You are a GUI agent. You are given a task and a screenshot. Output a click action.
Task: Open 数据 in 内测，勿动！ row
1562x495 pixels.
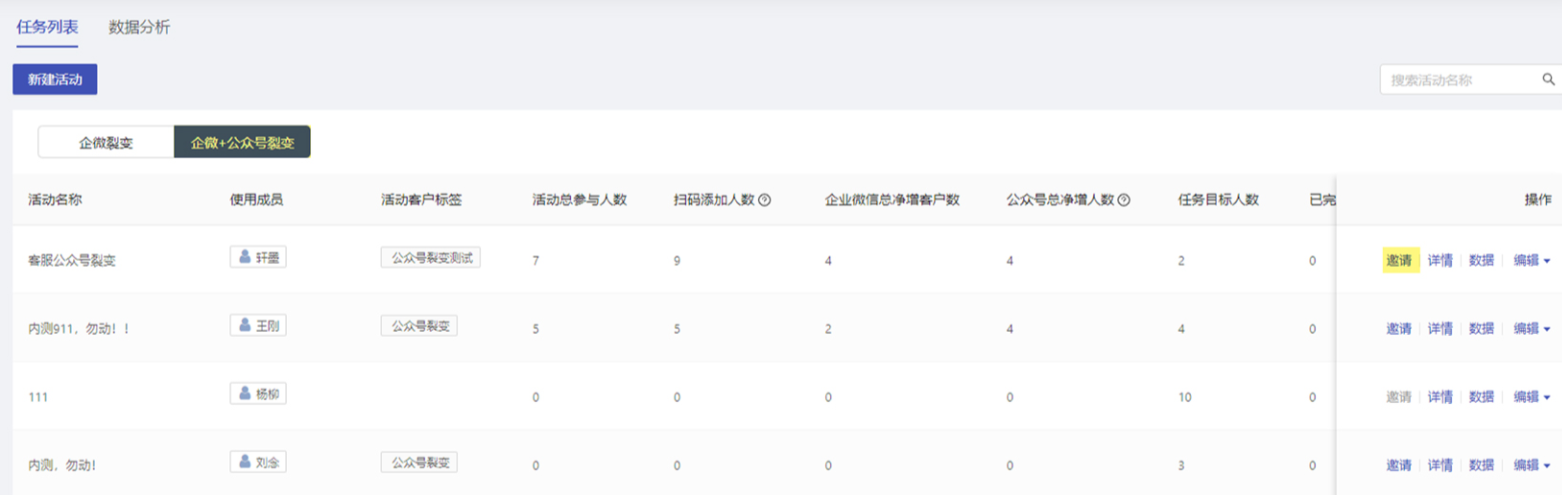tap(1481, 465)
